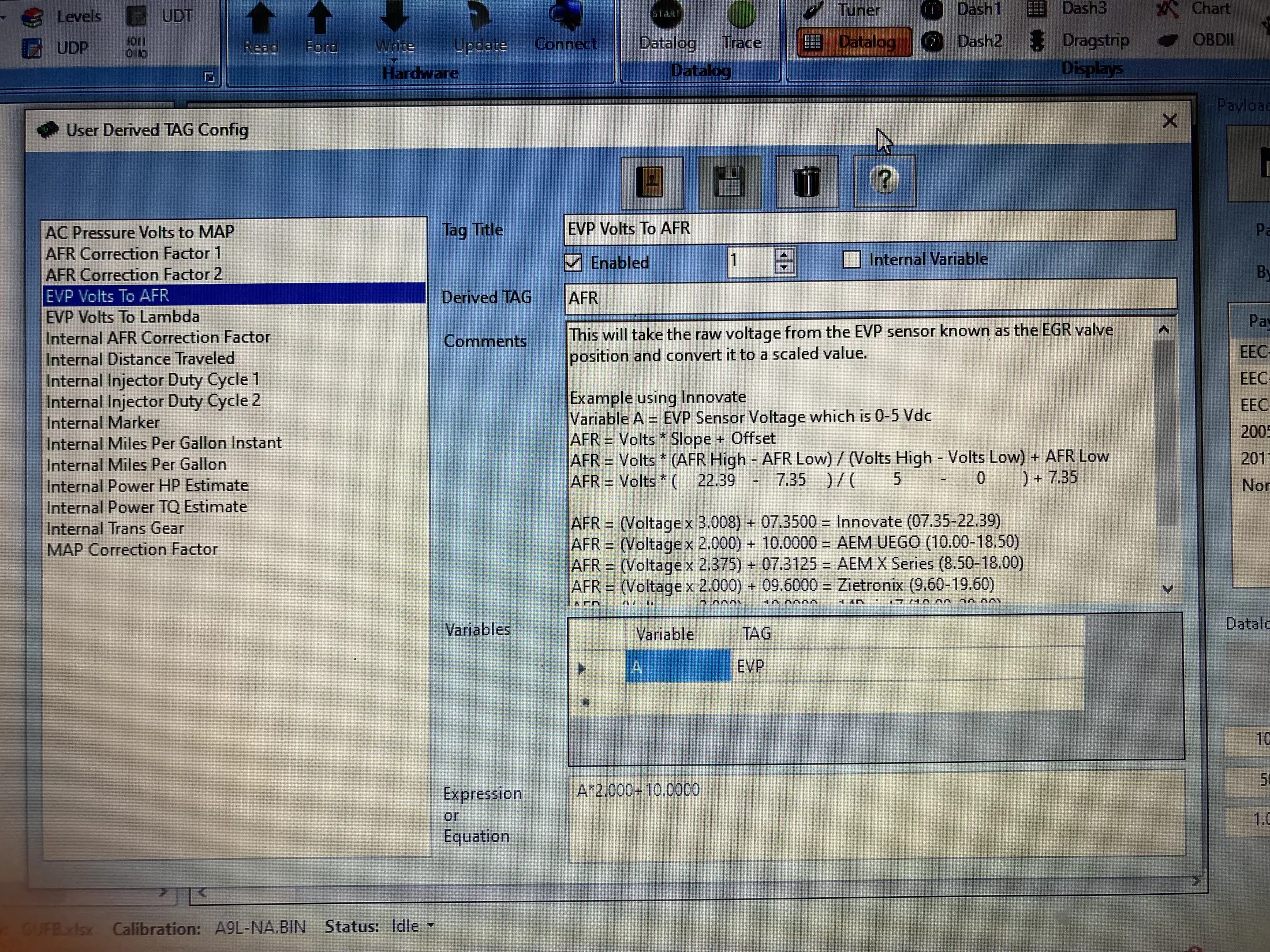Select the highlighted Datalog display button
The width and height of the screenshot is (1270, 952).
(854, 42)
